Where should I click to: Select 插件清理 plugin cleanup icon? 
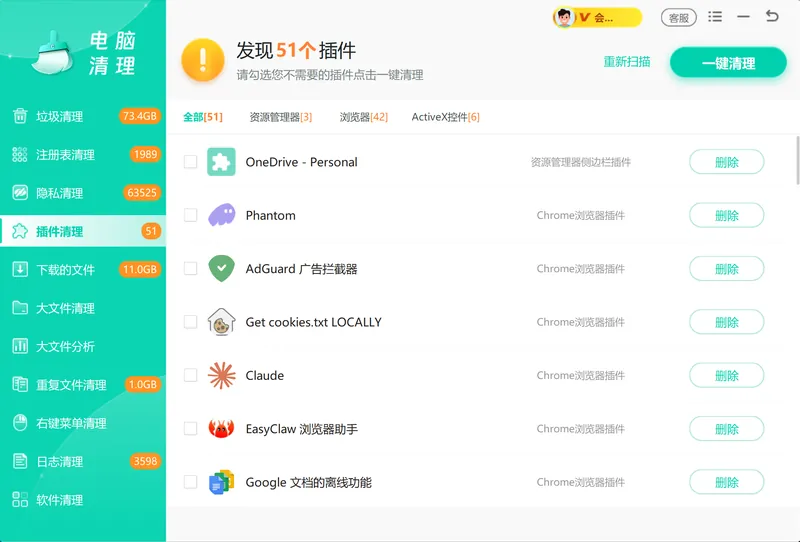(20, 231)
